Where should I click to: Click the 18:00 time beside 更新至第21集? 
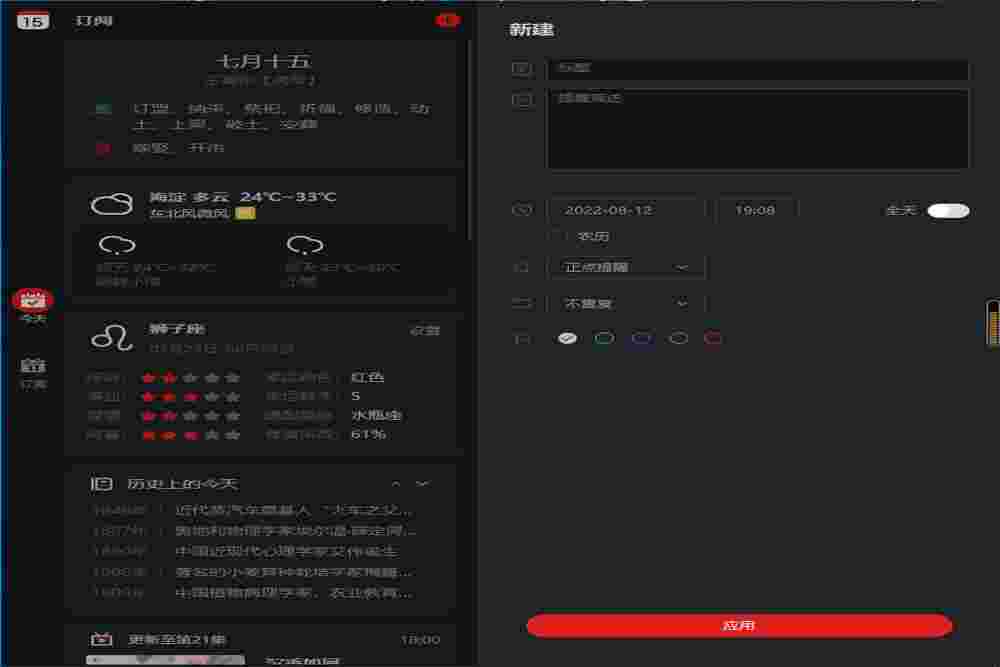420,639
